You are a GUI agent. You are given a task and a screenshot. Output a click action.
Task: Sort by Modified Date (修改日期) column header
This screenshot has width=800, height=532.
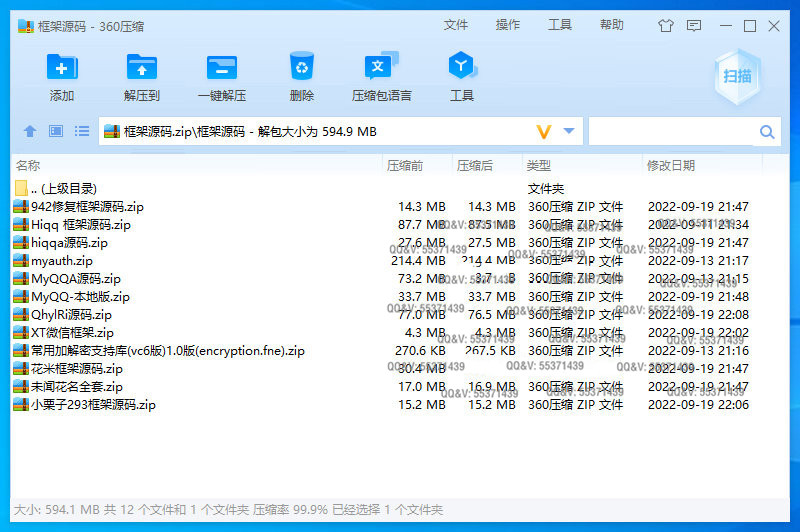click(671, 165)
